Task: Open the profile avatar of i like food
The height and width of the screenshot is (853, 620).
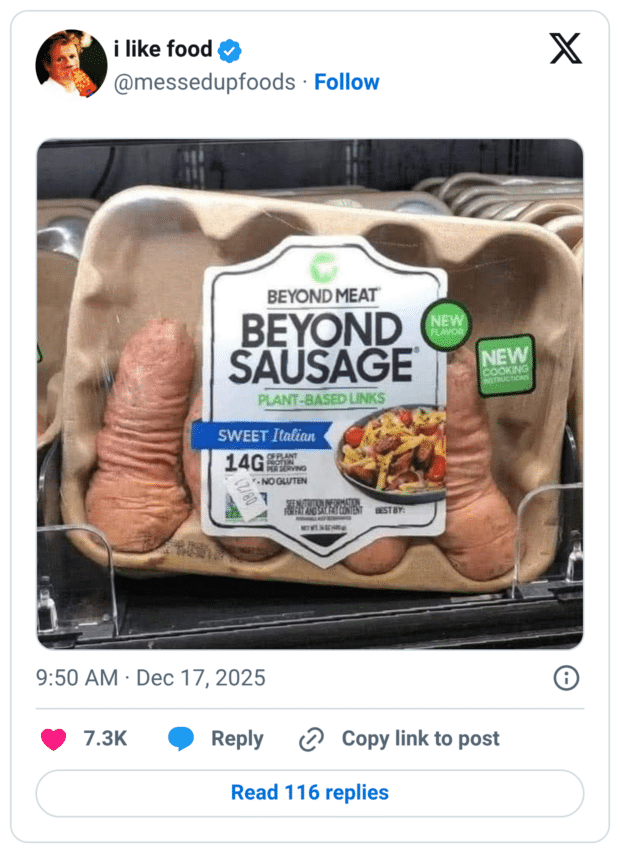Action: [x=71, y=64]
